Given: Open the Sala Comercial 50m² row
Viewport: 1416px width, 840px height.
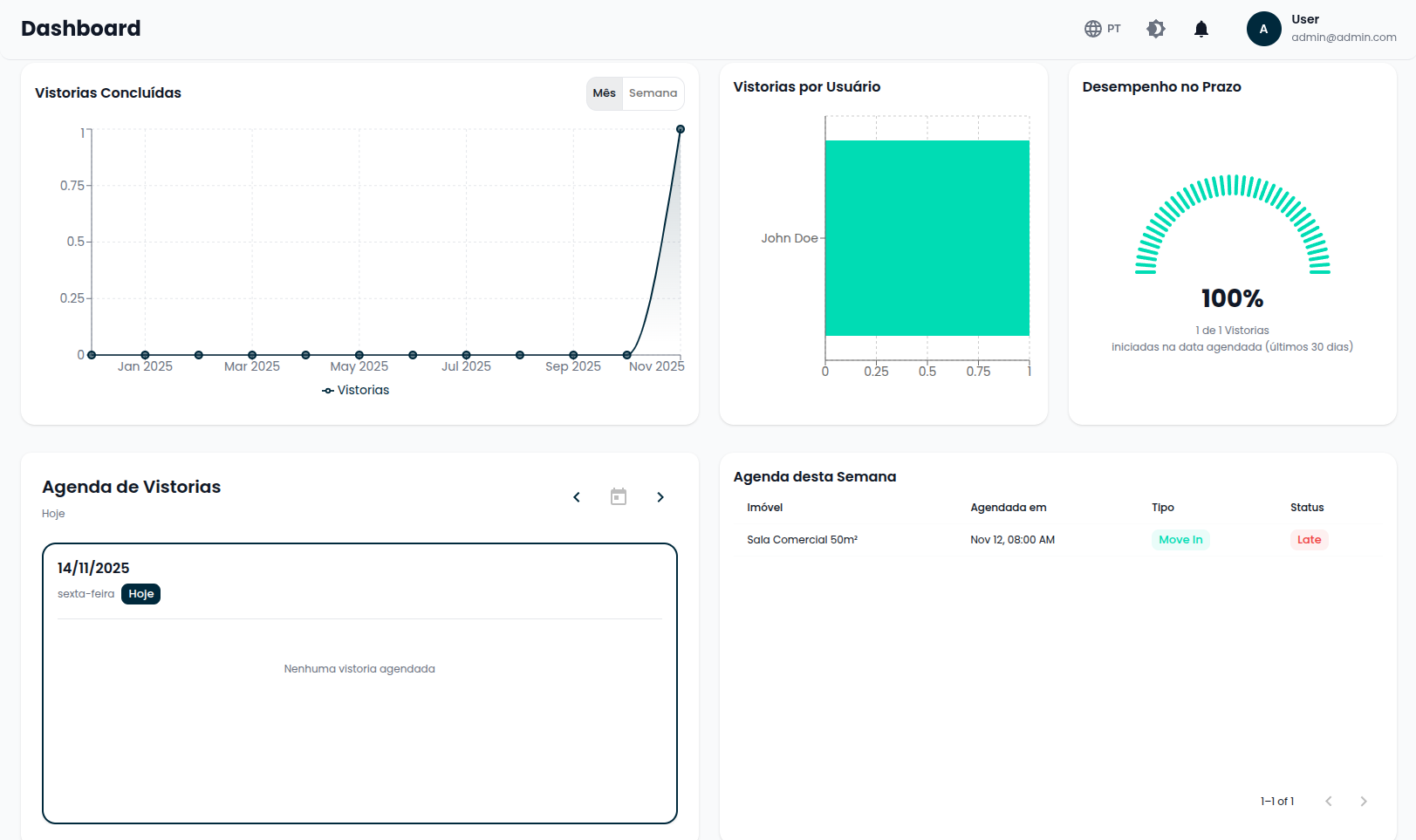Looking at the screenshot, I should point(802,540).
